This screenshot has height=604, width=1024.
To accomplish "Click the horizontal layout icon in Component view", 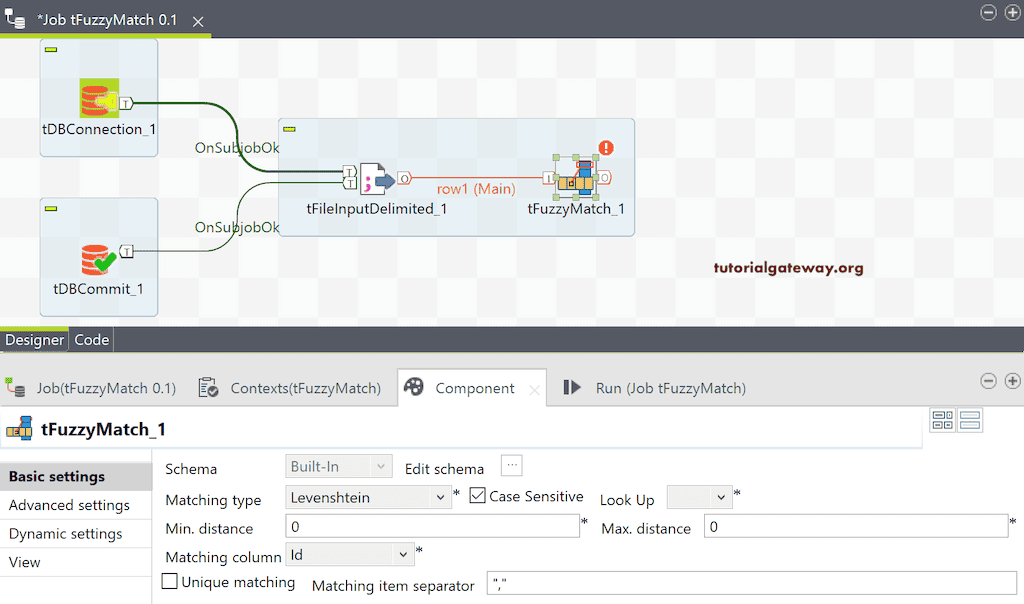I will (942, 420).
